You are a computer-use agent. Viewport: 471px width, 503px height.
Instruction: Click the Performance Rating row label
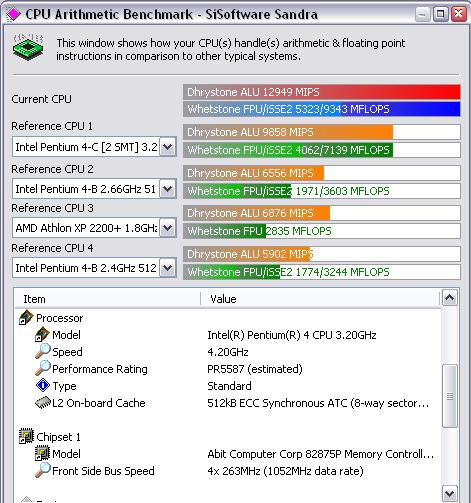[100, 369]
